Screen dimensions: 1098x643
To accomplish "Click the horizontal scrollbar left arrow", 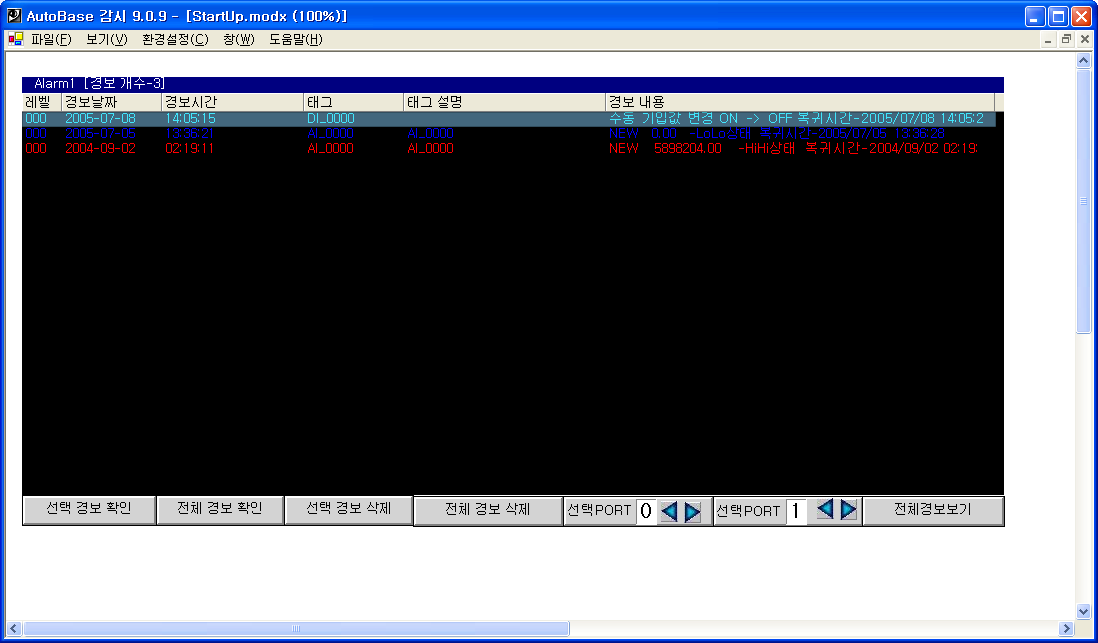I will pyautogui.click(x=13, y=628).
